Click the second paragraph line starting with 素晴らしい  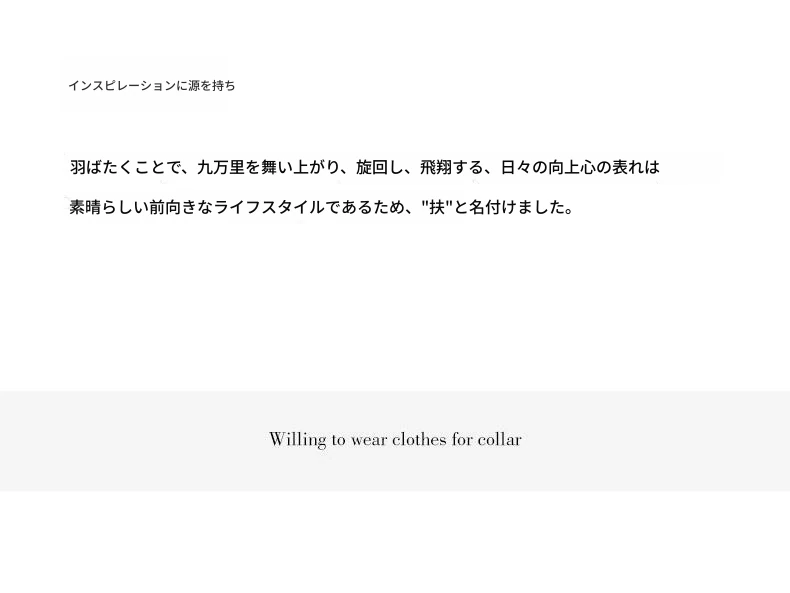322,207
